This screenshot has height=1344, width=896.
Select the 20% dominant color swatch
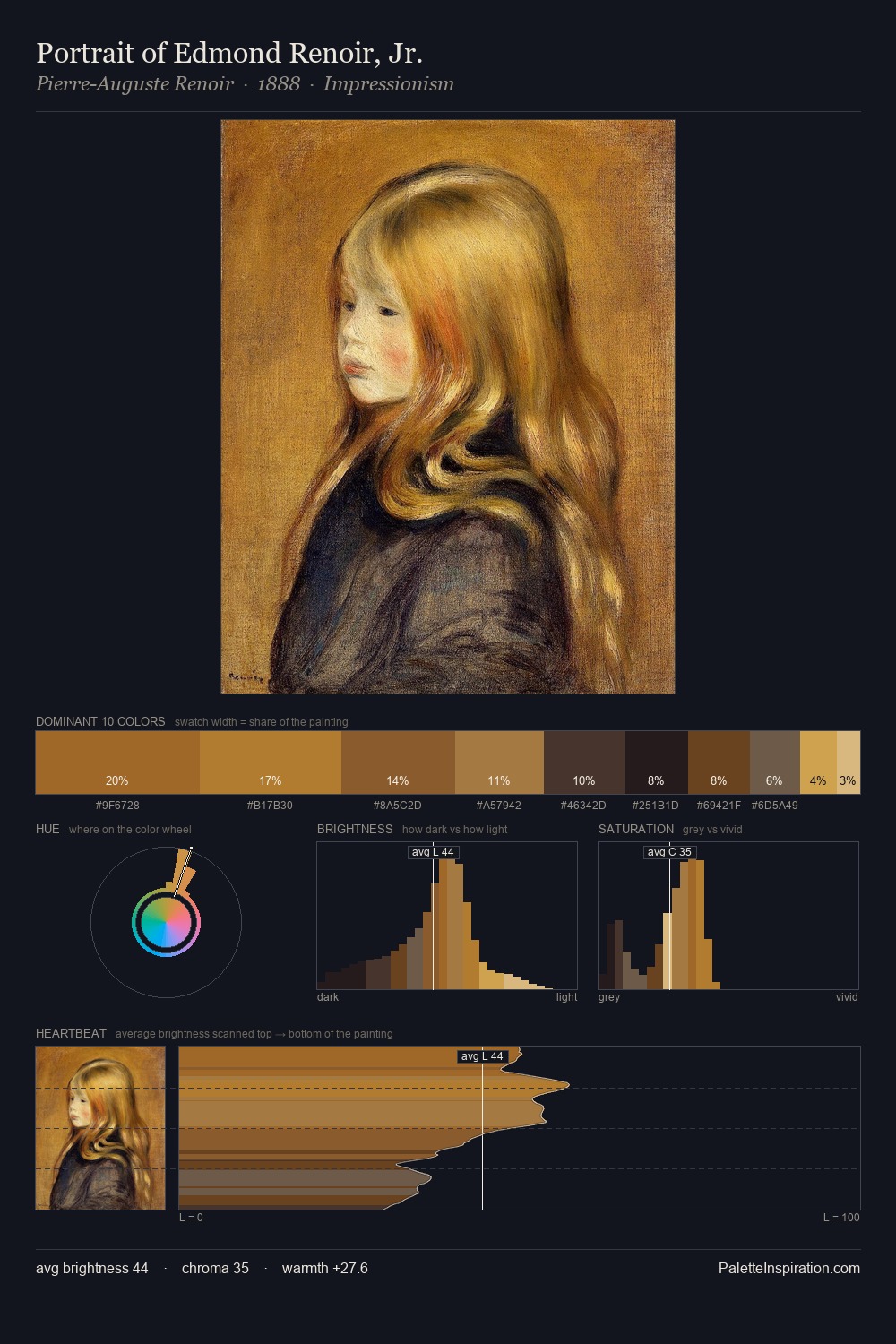[x=117, y=762]
